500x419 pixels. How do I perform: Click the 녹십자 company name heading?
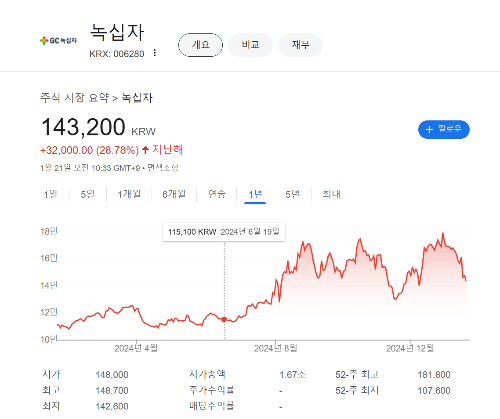(x=117, y=32)
